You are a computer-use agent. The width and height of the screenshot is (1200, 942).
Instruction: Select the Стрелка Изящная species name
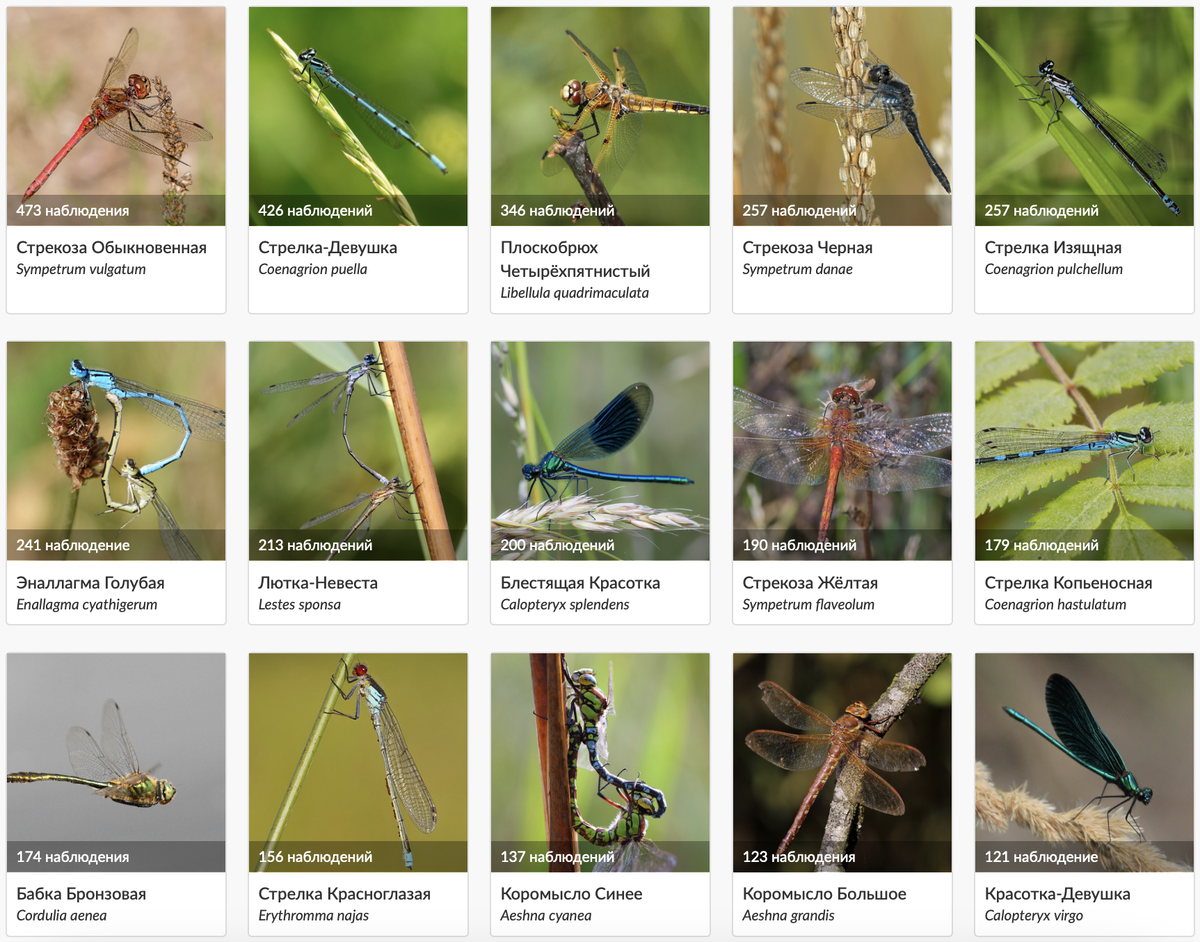1053,247
